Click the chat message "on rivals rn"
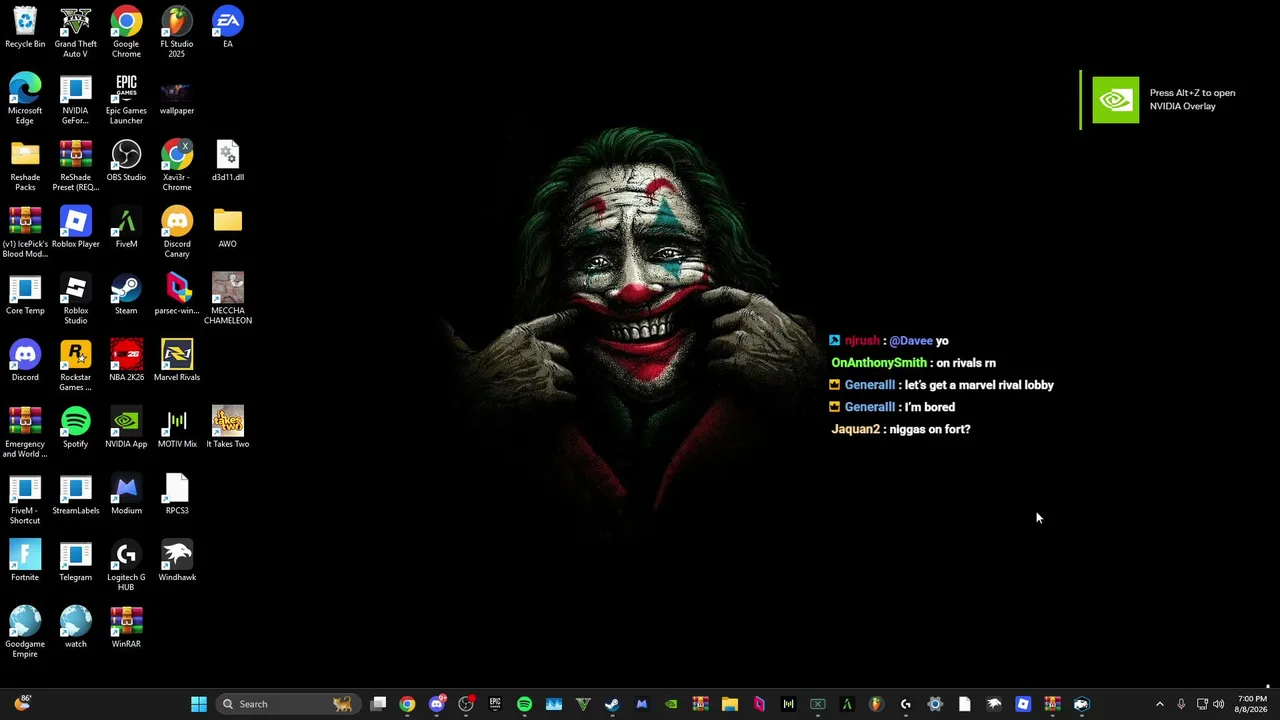1280x720 pixels. pyautogui.click(x=966, y=363)
